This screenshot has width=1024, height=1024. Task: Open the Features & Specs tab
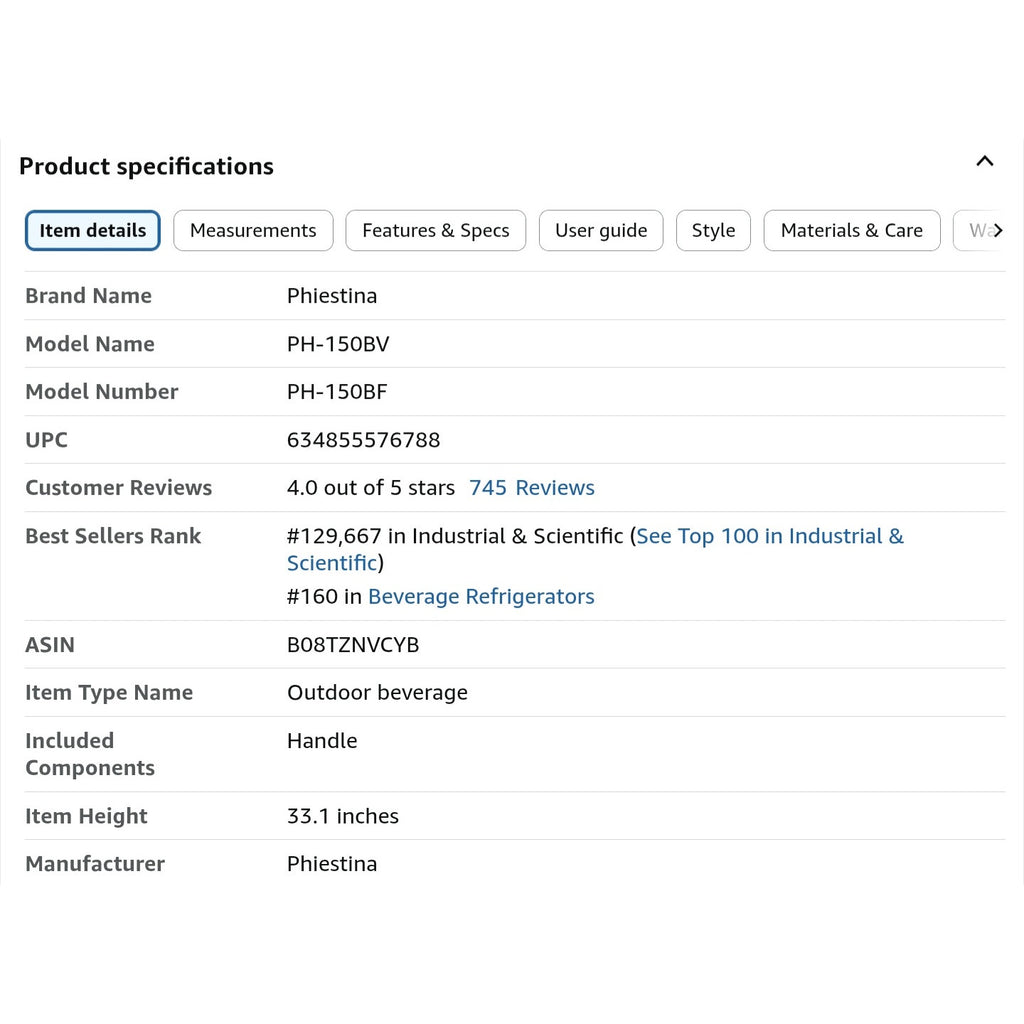click(x=436, y=231)
